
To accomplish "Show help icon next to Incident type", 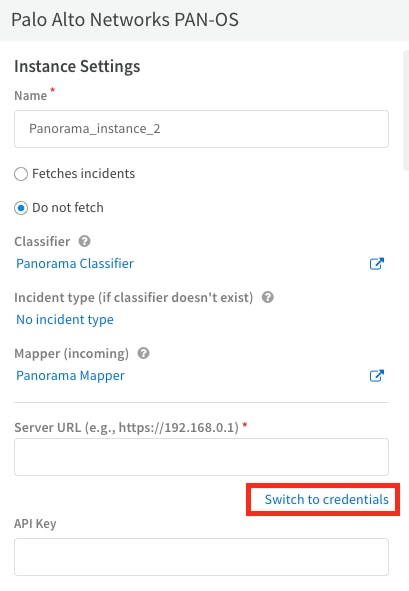I will coord(268,297).
